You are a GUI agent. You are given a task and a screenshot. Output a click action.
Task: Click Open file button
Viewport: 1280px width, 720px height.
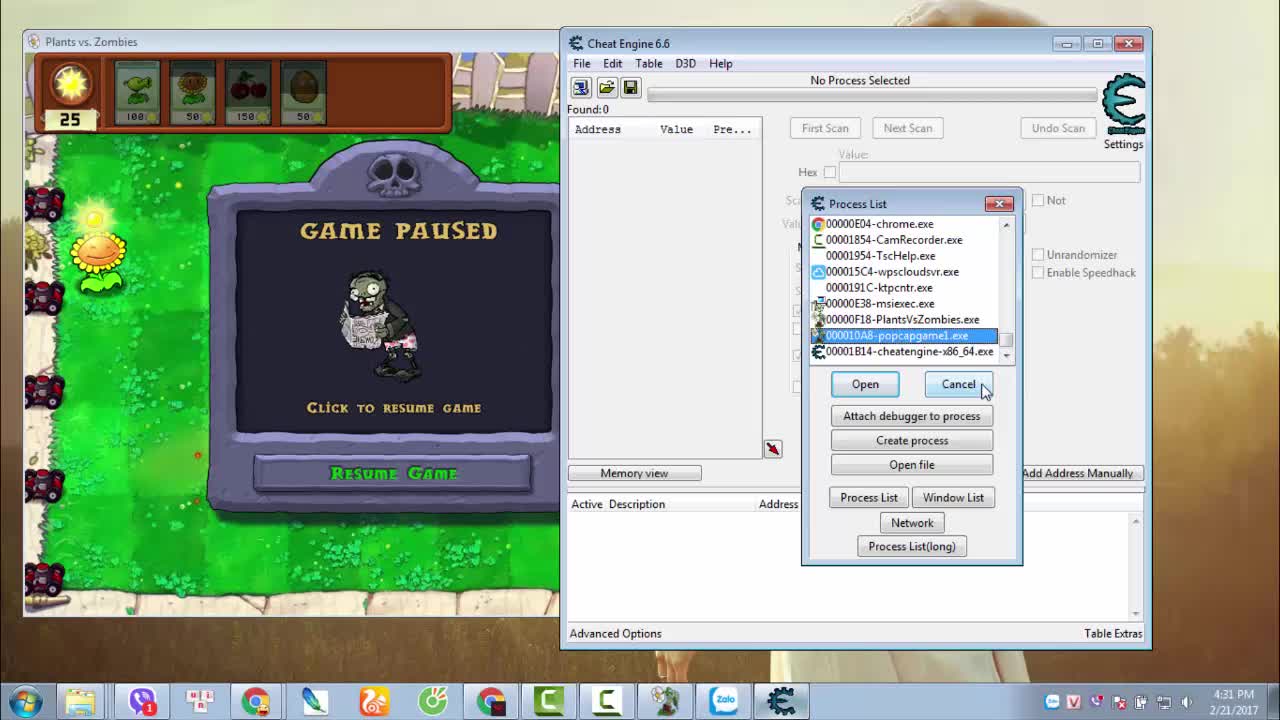click(x=912, y=465)
